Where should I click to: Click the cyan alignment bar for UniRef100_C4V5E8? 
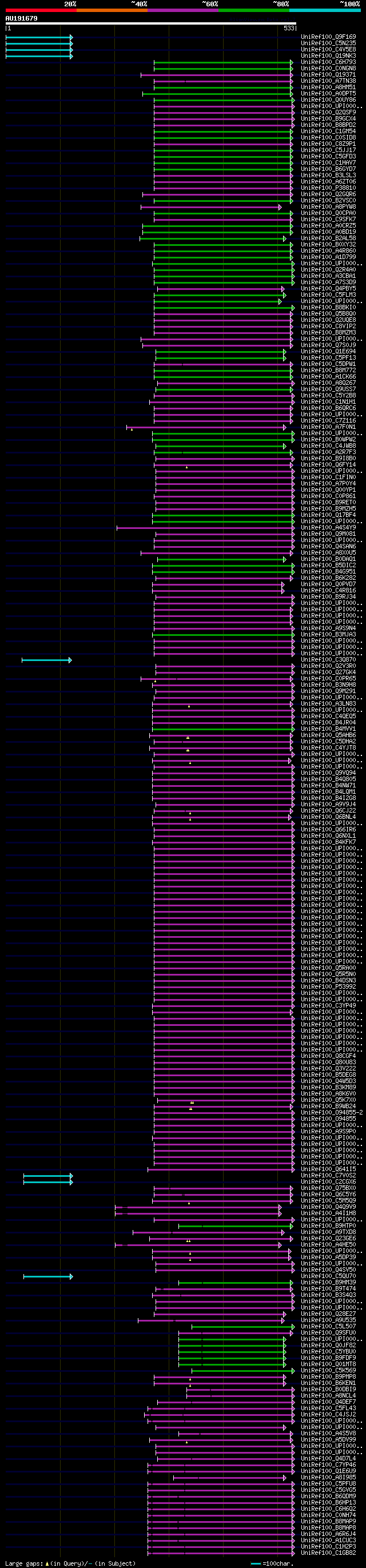point(39,50)
